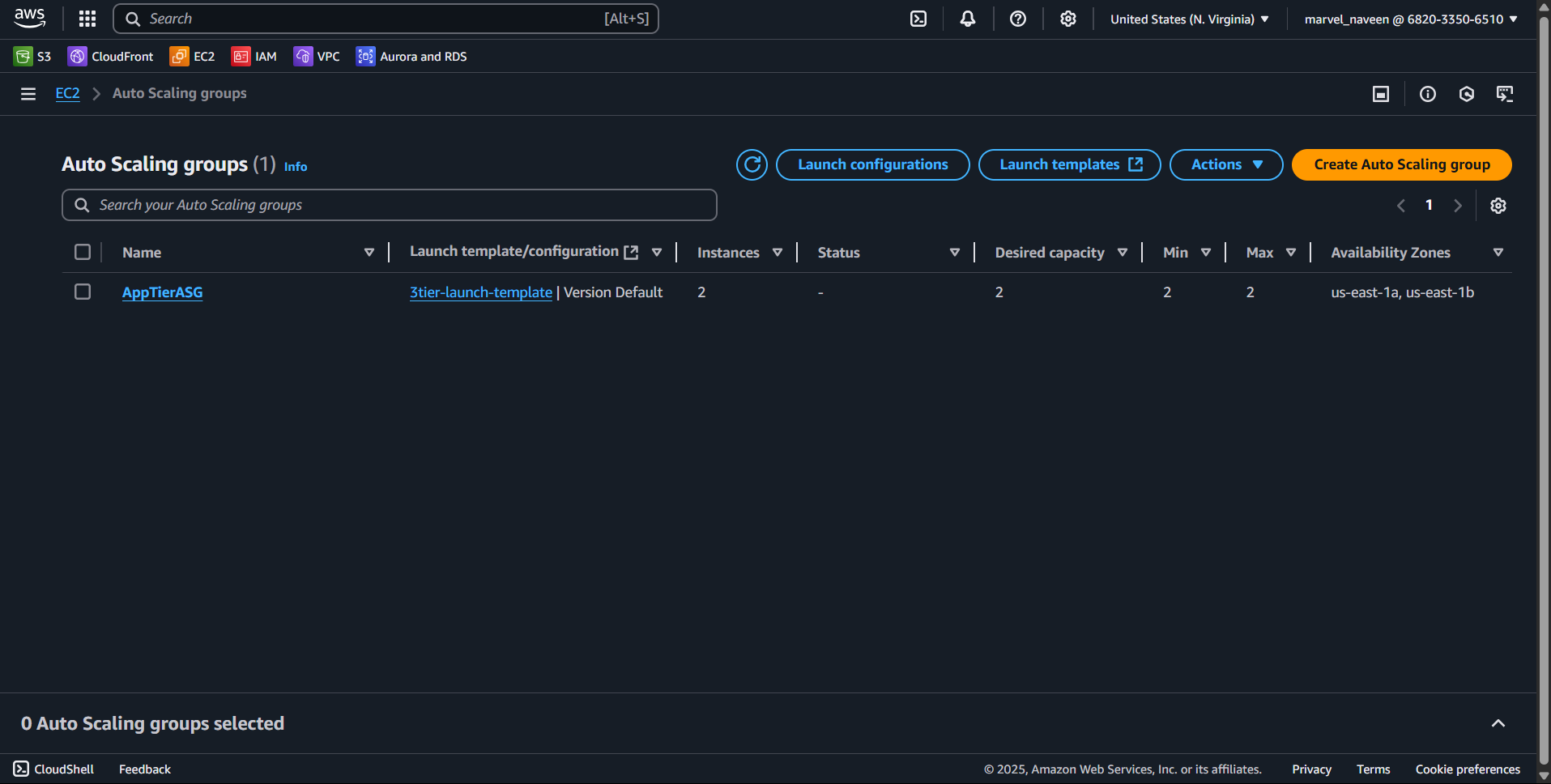
Task: Select the AppTierASG row checkbox
Action: (83, 292)
